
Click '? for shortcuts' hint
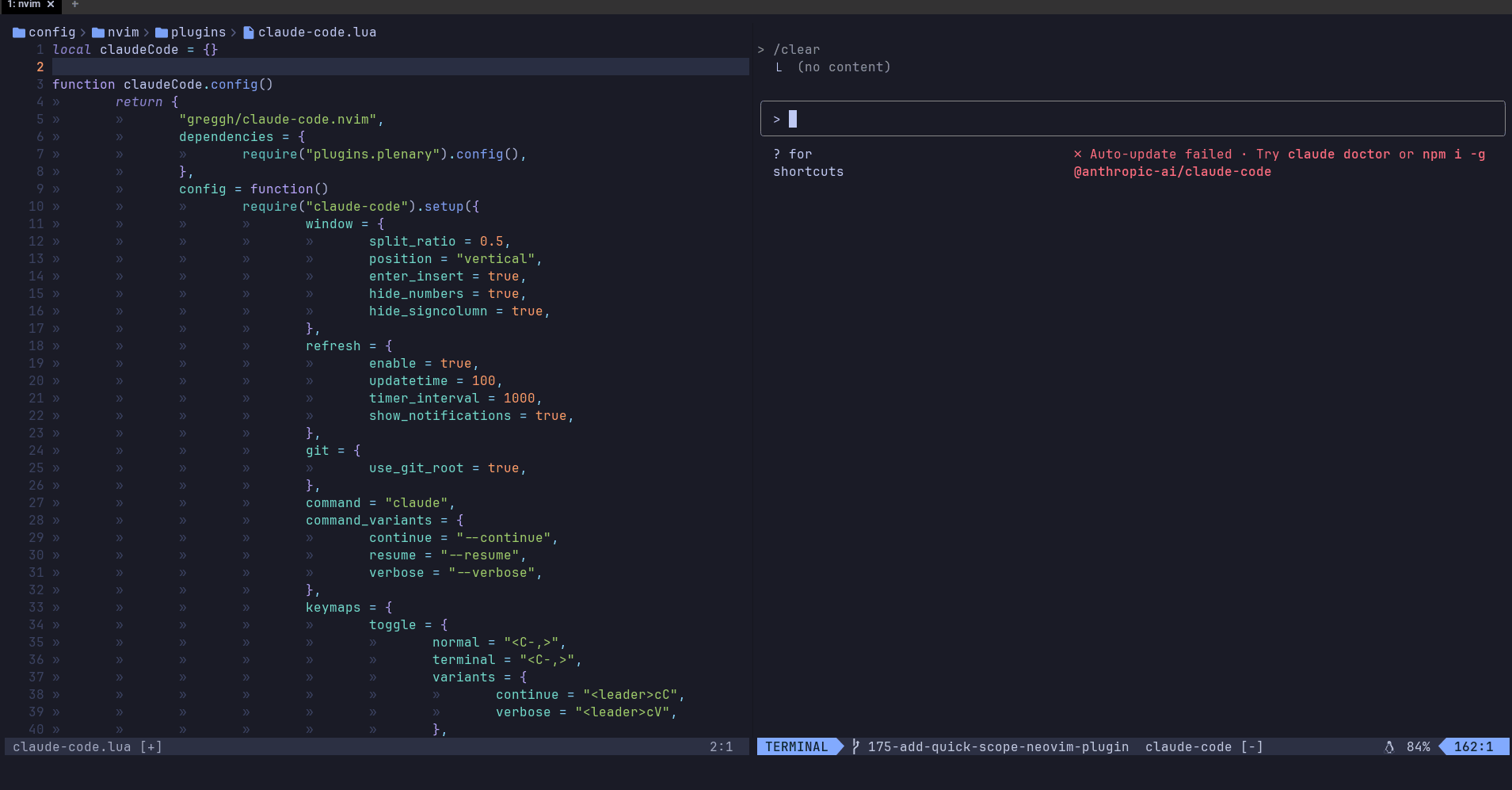[x=809, y=162]
